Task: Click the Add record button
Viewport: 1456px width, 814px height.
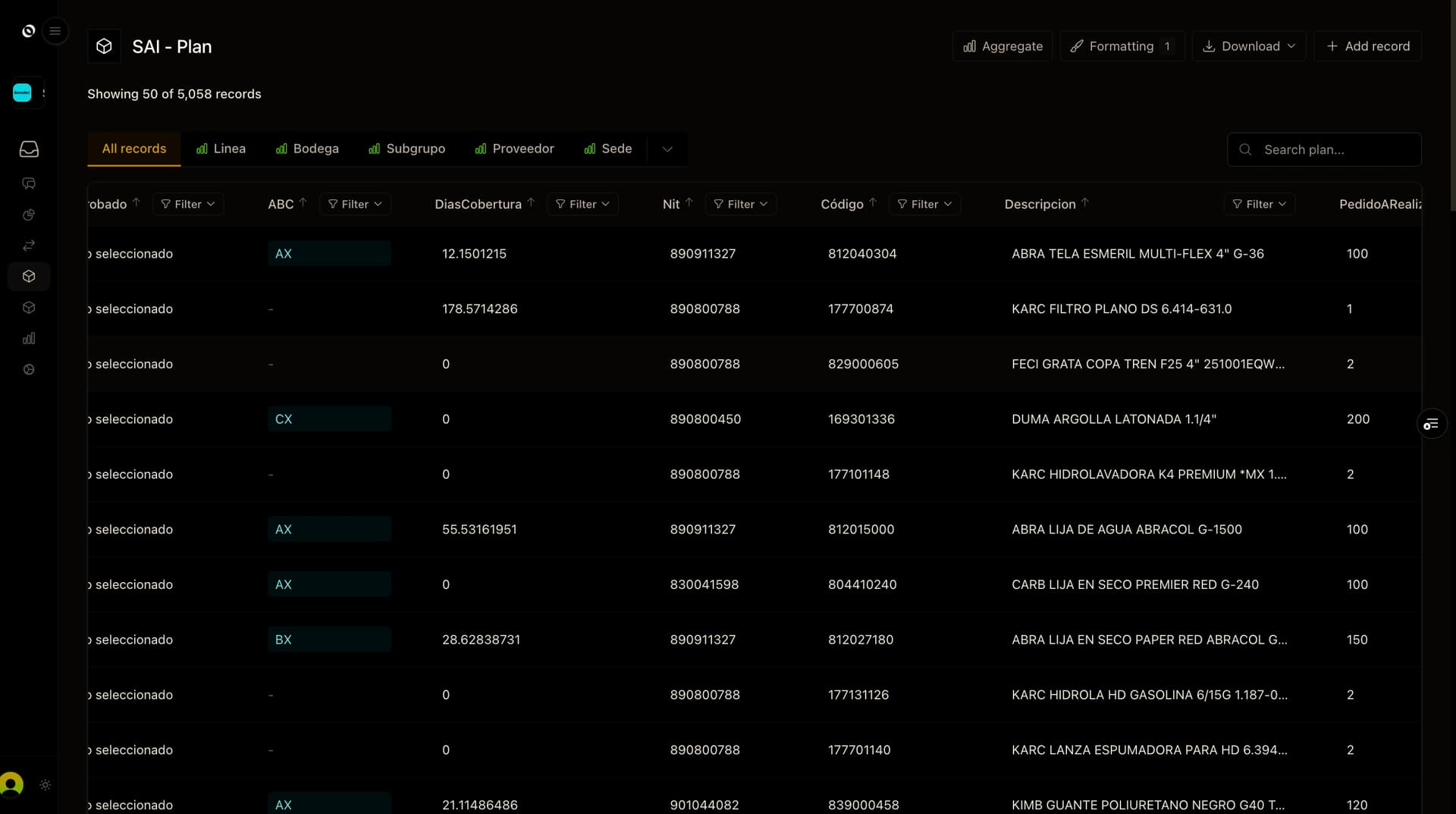Action: 1368,45
